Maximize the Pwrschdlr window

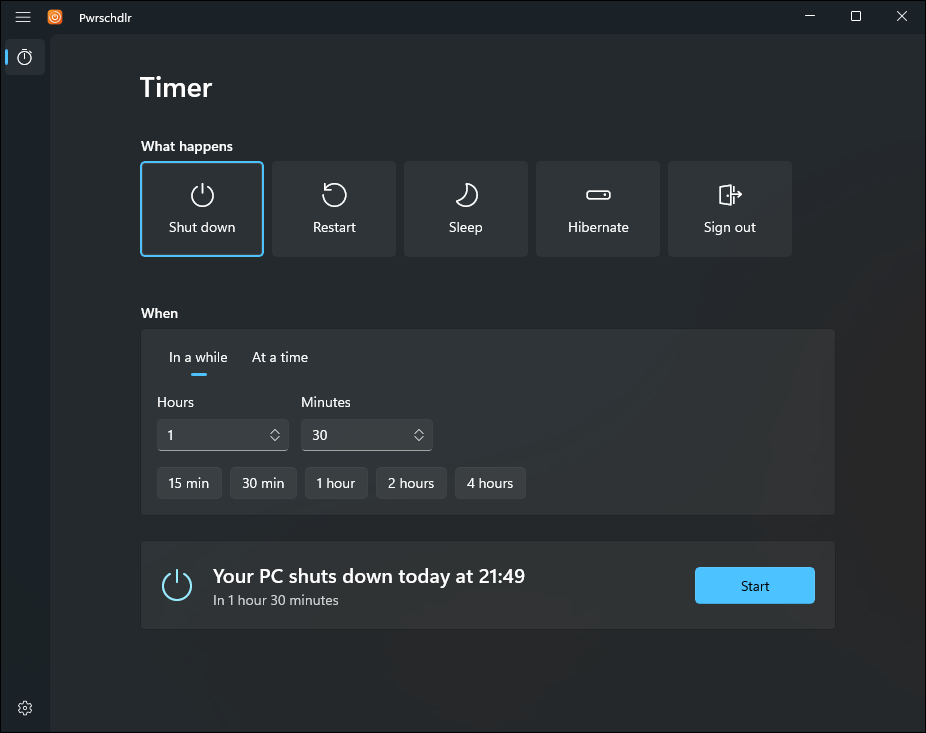[x=856, y=17]
